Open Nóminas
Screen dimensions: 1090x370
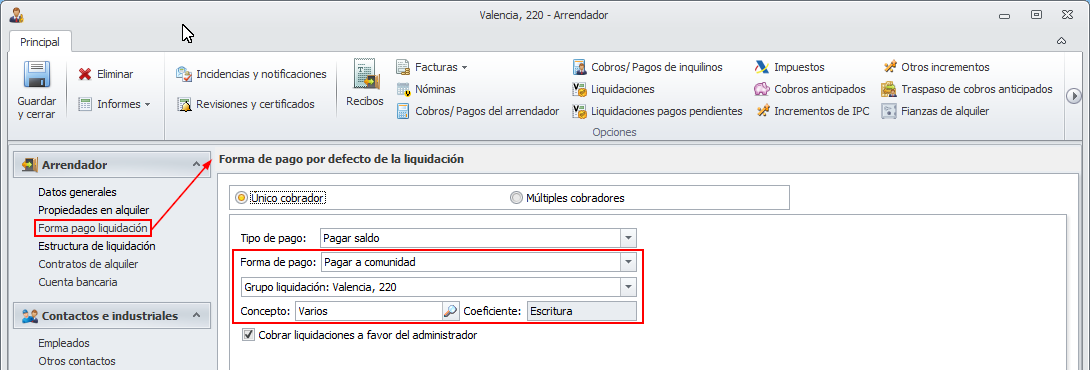coord(426,89)
